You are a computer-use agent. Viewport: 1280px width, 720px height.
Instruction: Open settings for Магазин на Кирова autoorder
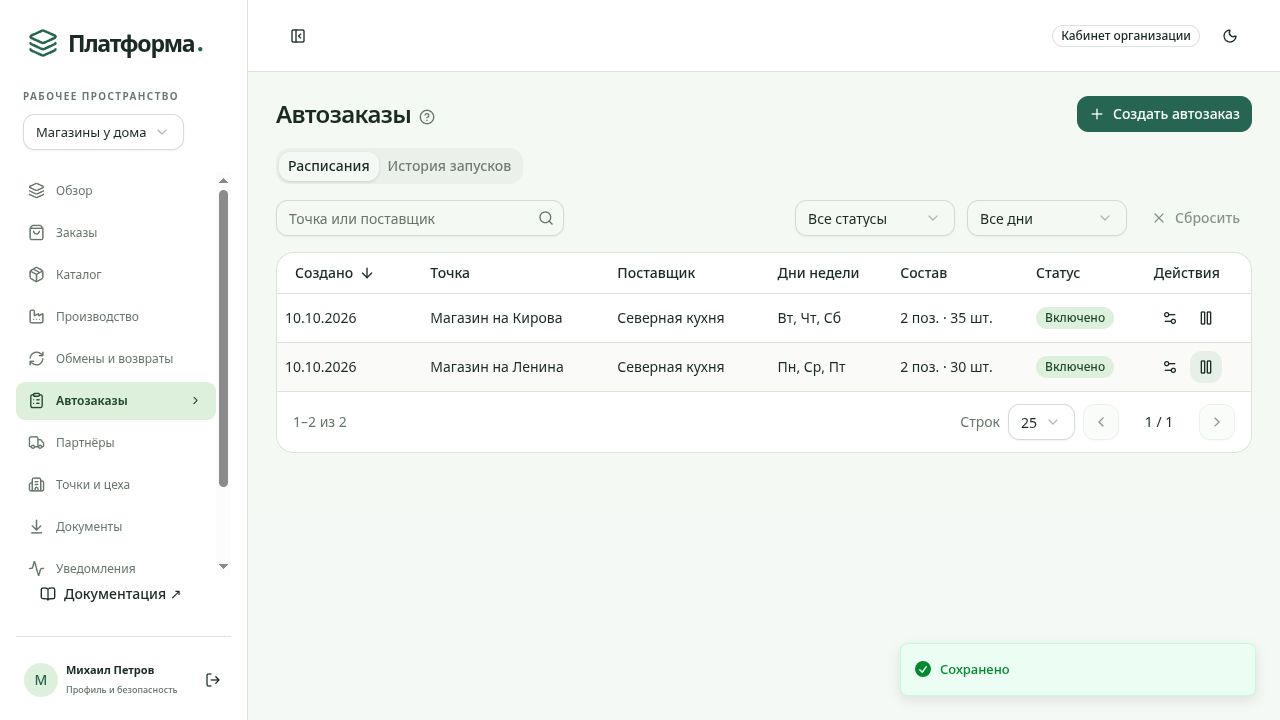click(x=1170, y=318)
